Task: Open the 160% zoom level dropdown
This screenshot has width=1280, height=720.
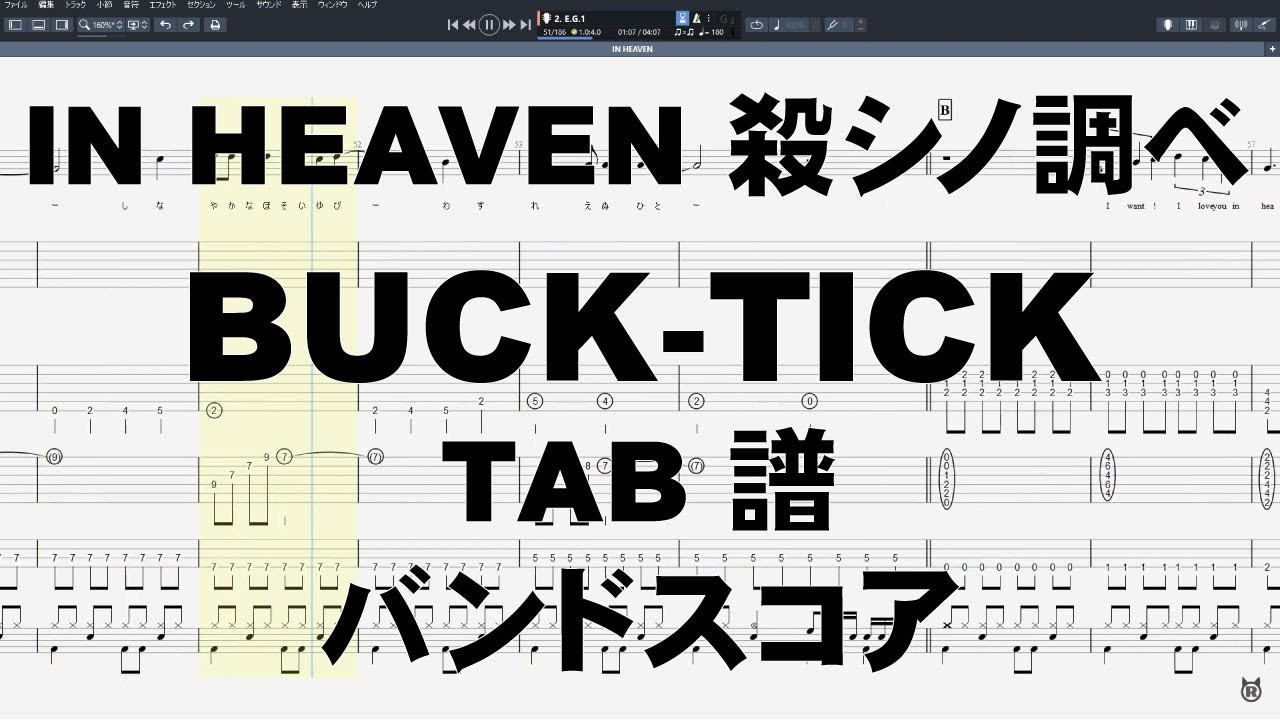Action: click(101, 24)
